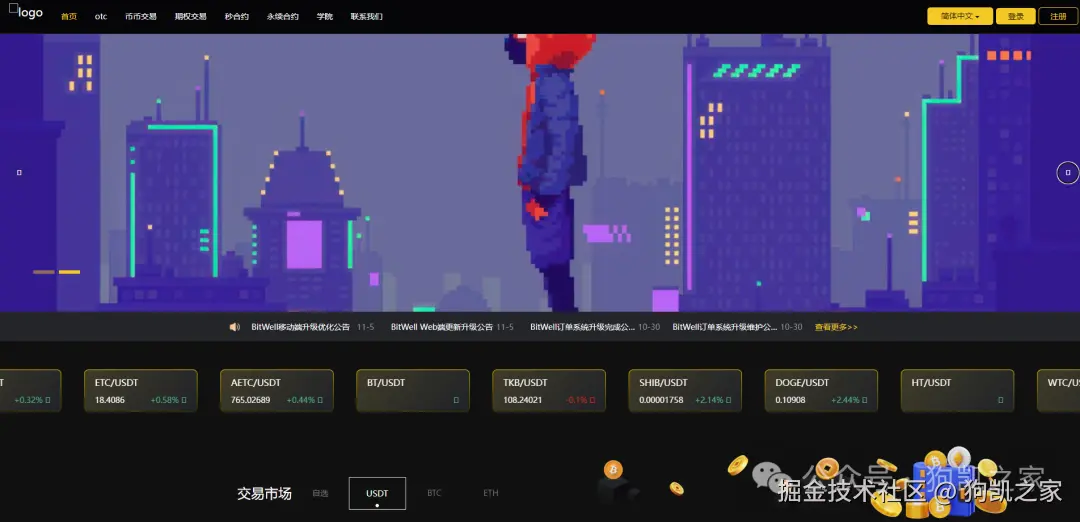This screenshot has width=1080, height=522.
Task: Click the +0.58% change value
Action: click(165, 400)
